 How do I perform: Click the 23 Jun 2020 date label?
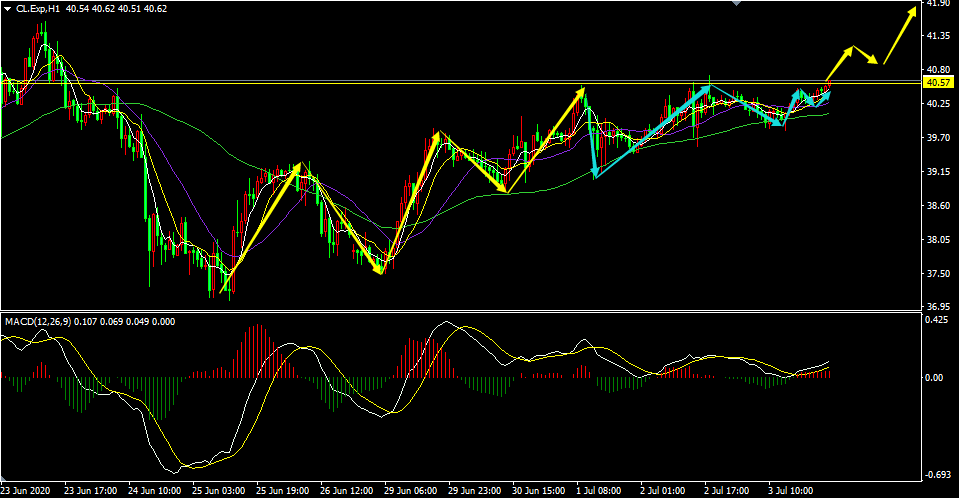coord(25,491)
